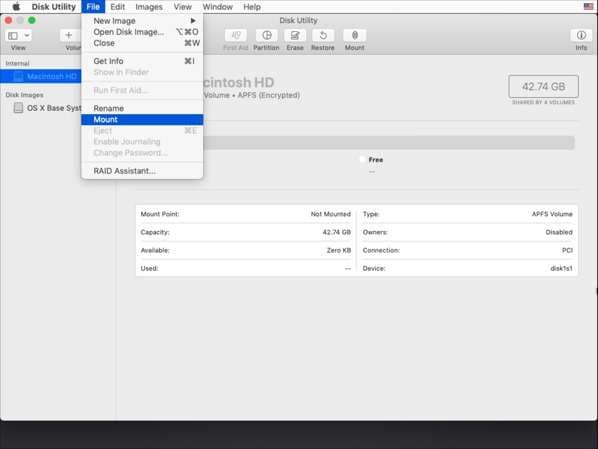This screenshot has width=598, height=449.
Task: Click the Internal sidebar section header
Action: 17,63
